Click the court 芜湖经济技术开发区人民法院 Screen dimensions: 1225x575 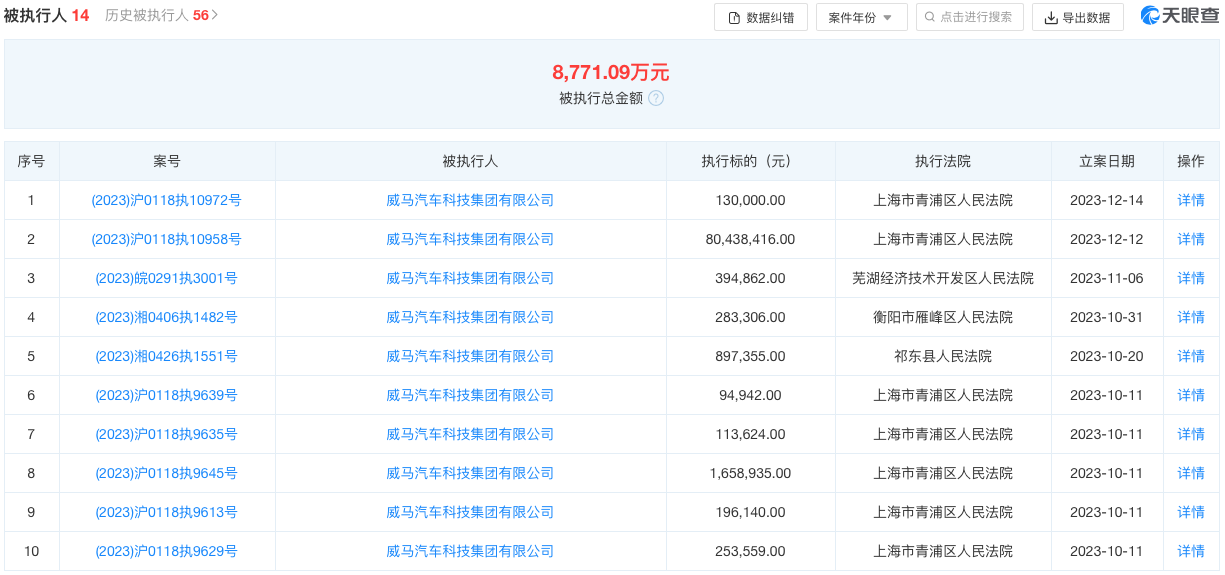[943, 278]
